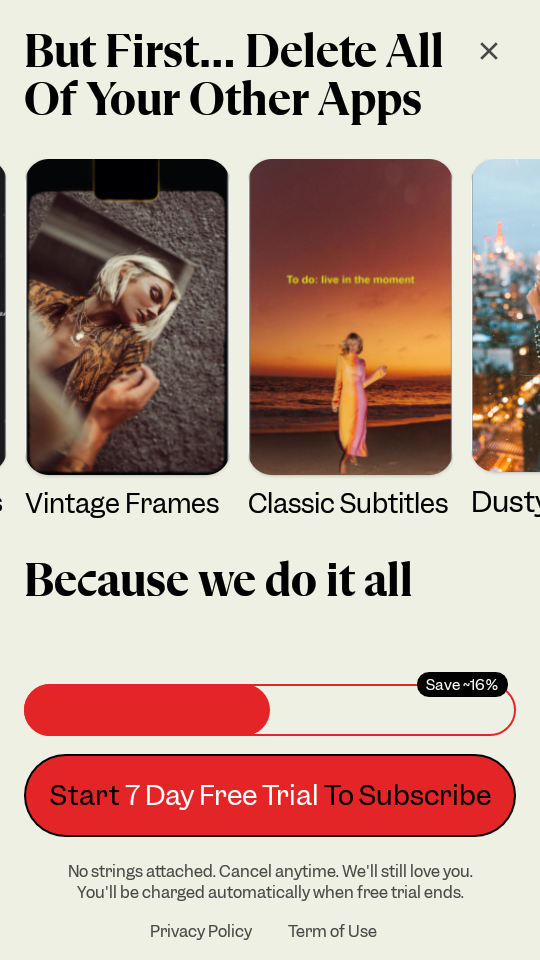This screenshot has height=960, width=540.
Task: Tap the Vintage Frames caption
Action: click(122, 504)
